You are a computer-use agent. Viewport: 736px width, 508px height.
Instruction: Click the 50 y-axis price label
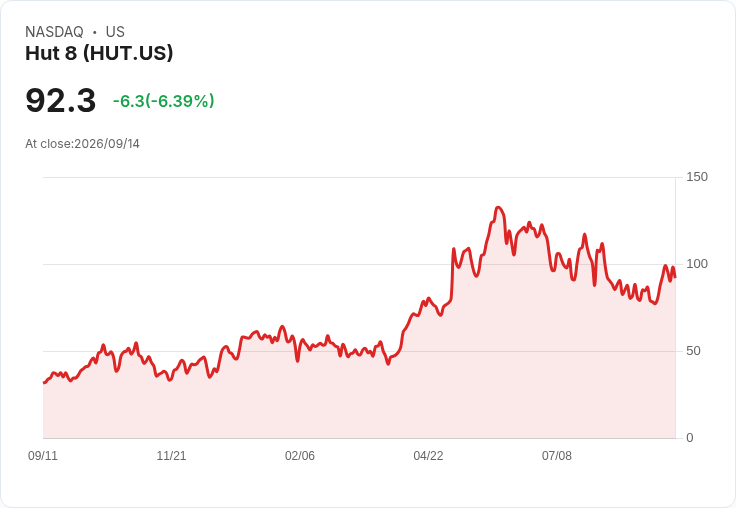click(693, 351)
